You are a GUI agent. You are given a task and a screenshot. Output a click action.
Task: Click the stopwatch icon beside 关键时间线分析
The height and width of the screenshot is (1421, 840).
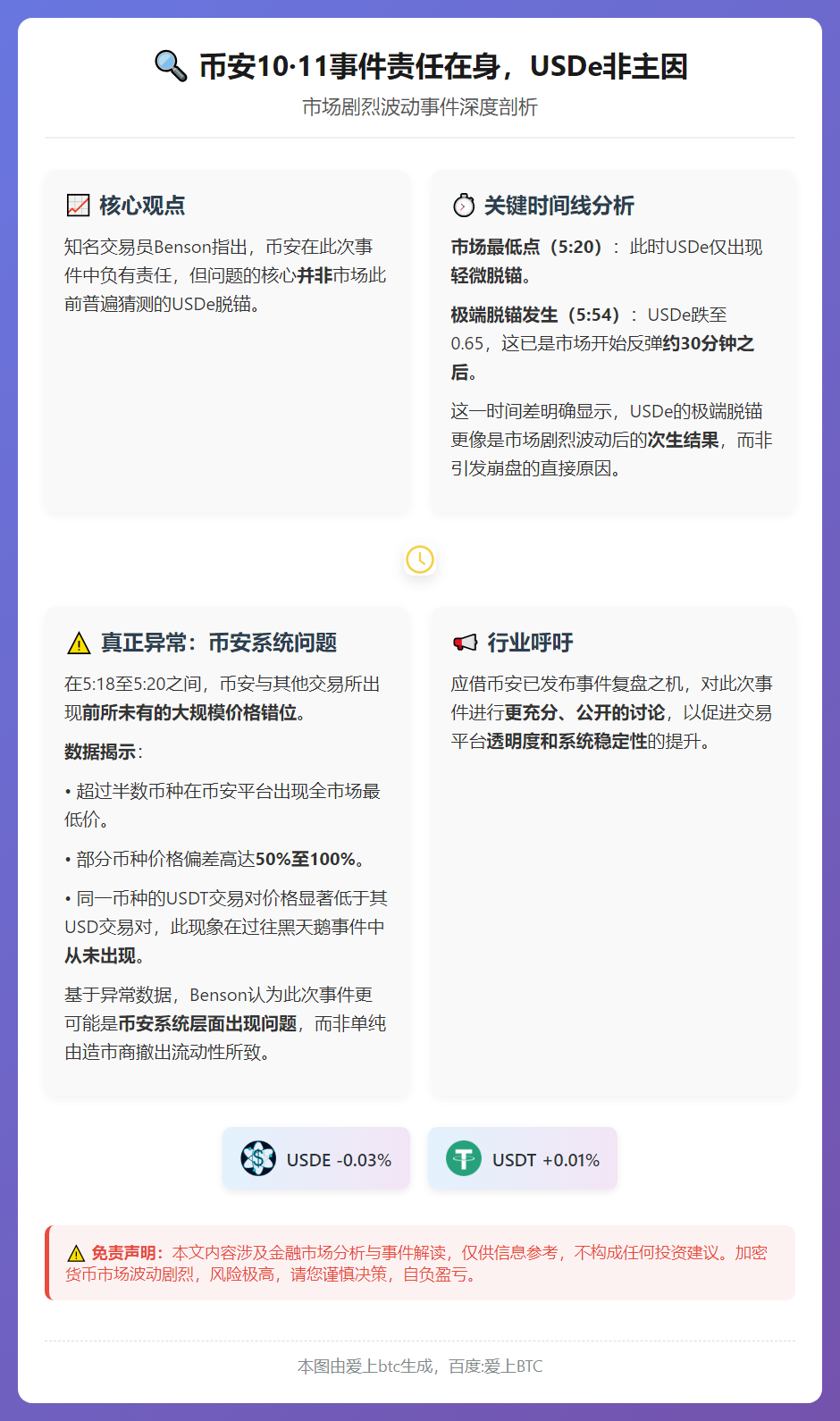(464, 206)
